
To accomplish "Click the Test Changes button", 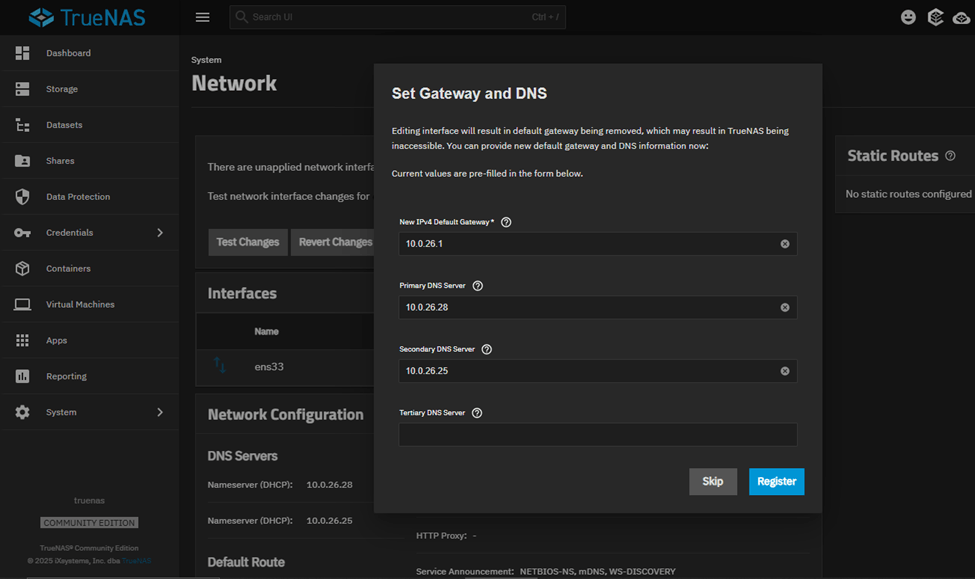I will click(248, 242).
